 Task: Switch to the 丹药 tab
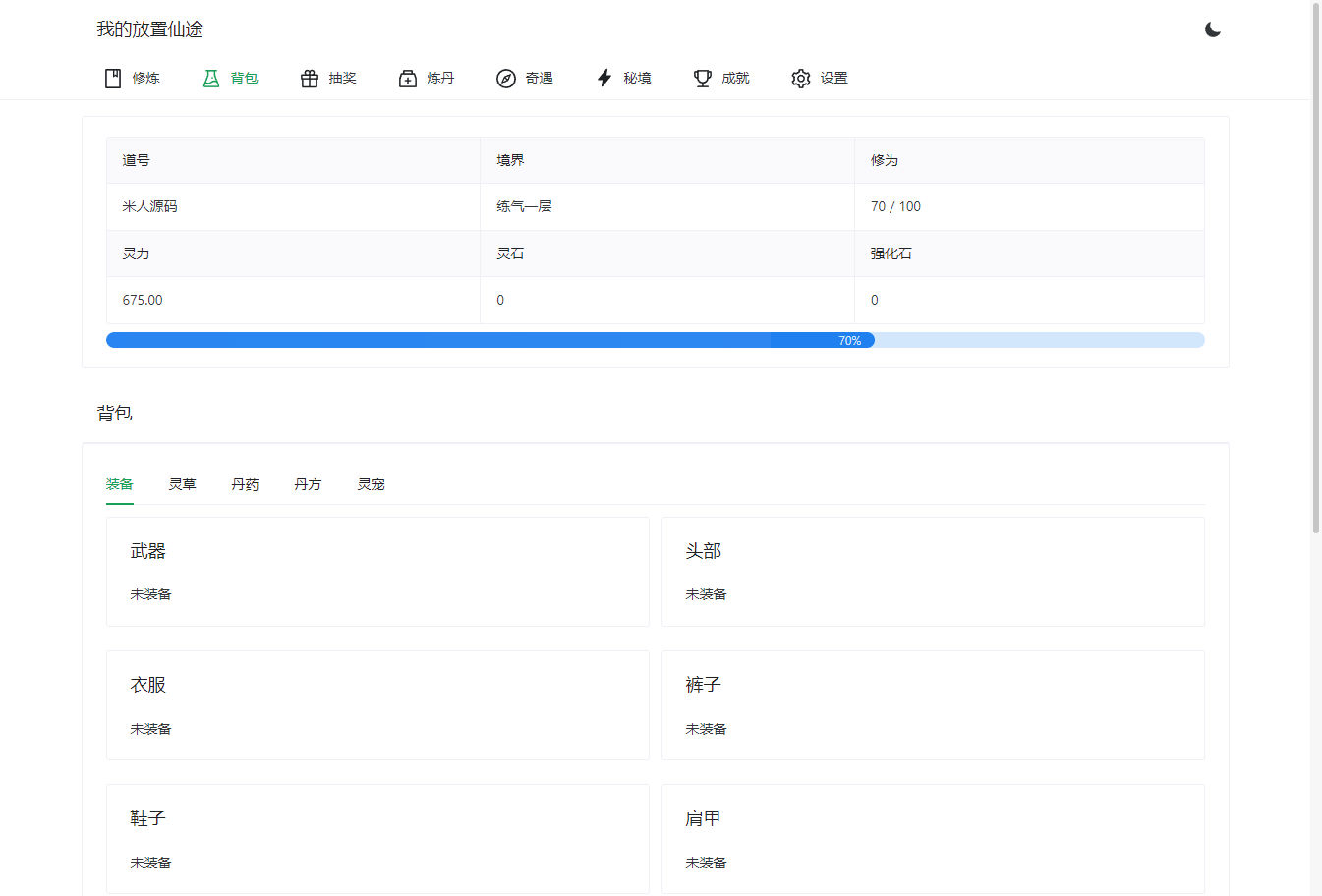246,484
